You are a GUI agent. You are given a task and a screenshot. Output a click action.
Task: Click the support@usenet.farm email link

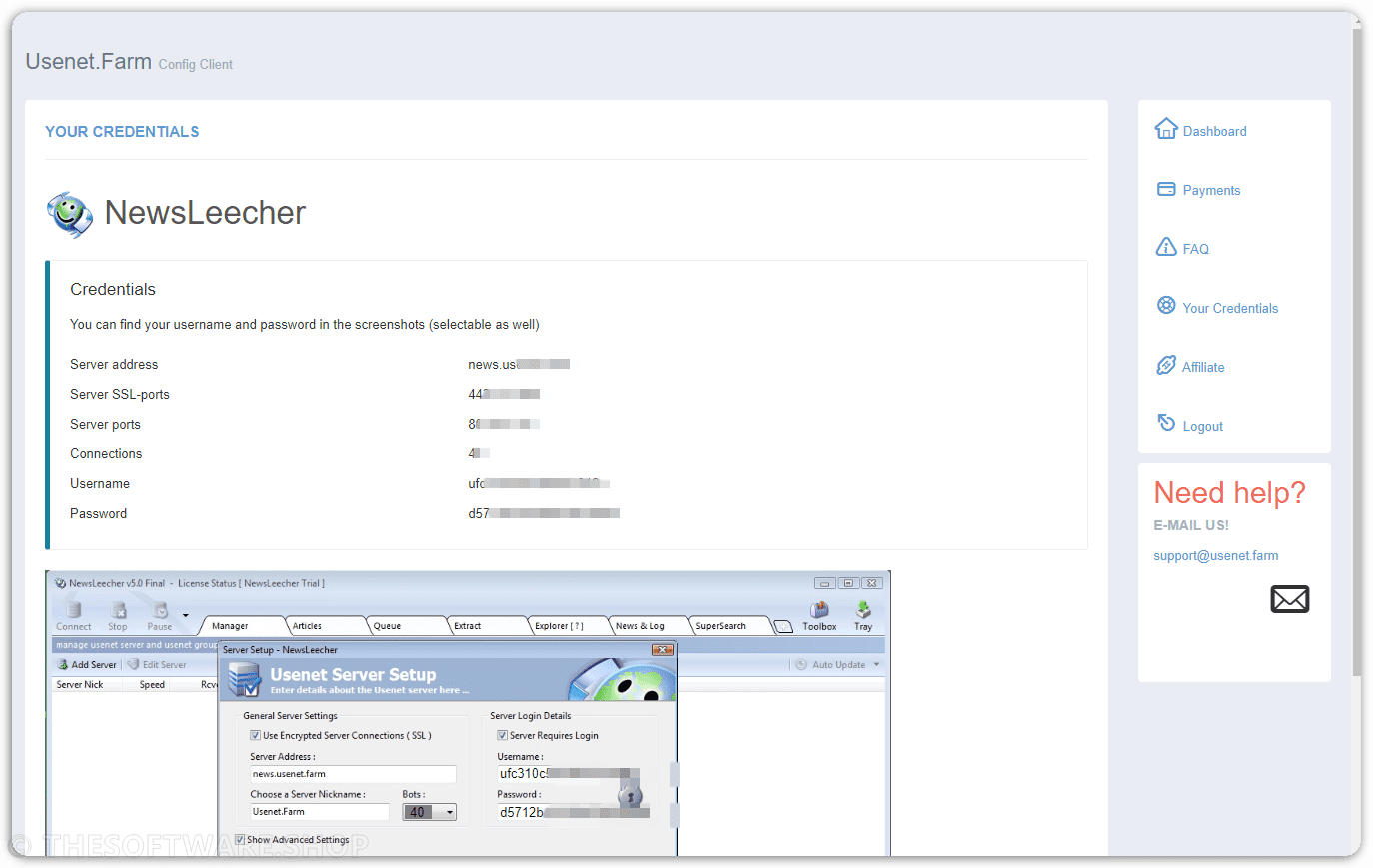tap(1216, 555)
